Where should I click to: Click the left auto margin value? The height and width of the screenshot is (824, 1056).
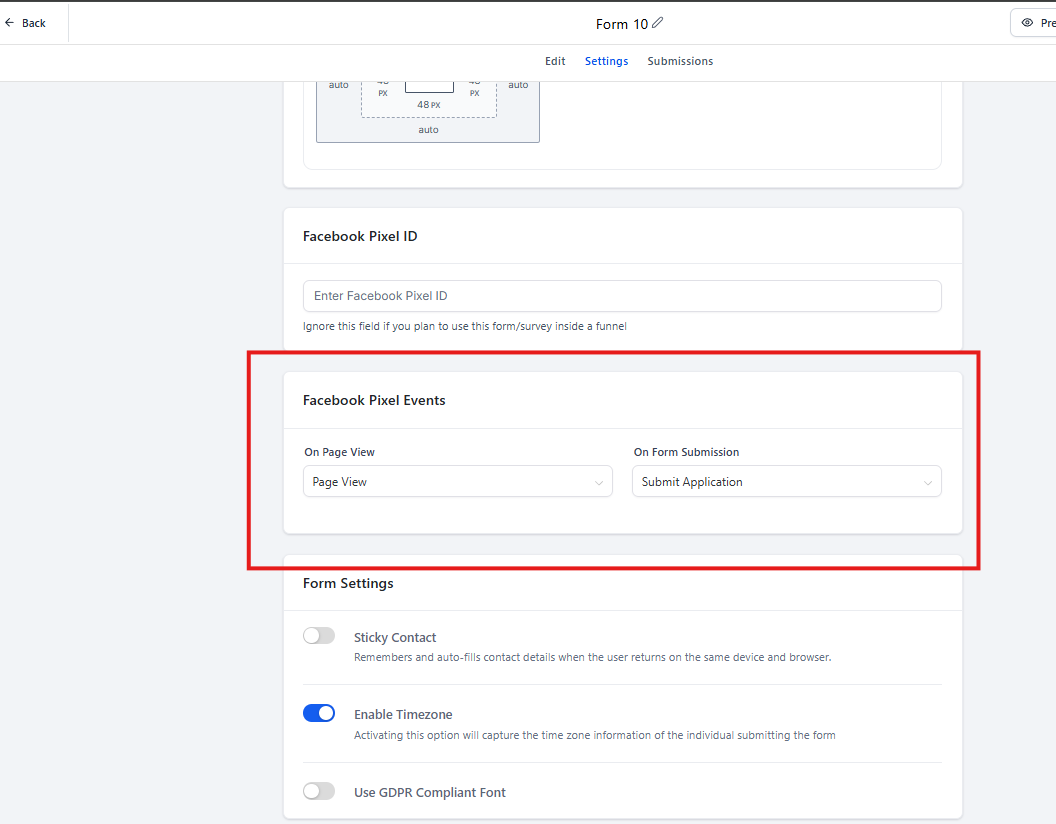pyautogui.click(x=339, y=85)
